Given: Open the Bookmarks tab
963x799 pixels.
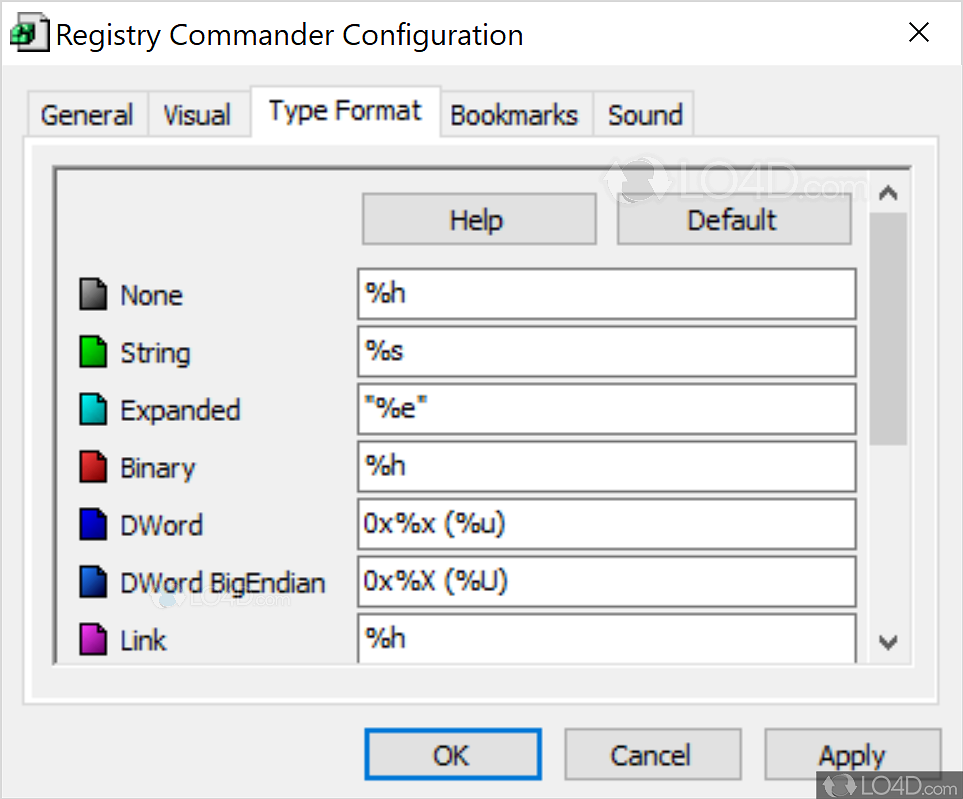Looking at the screenshot, I should (x=515, y=114).
